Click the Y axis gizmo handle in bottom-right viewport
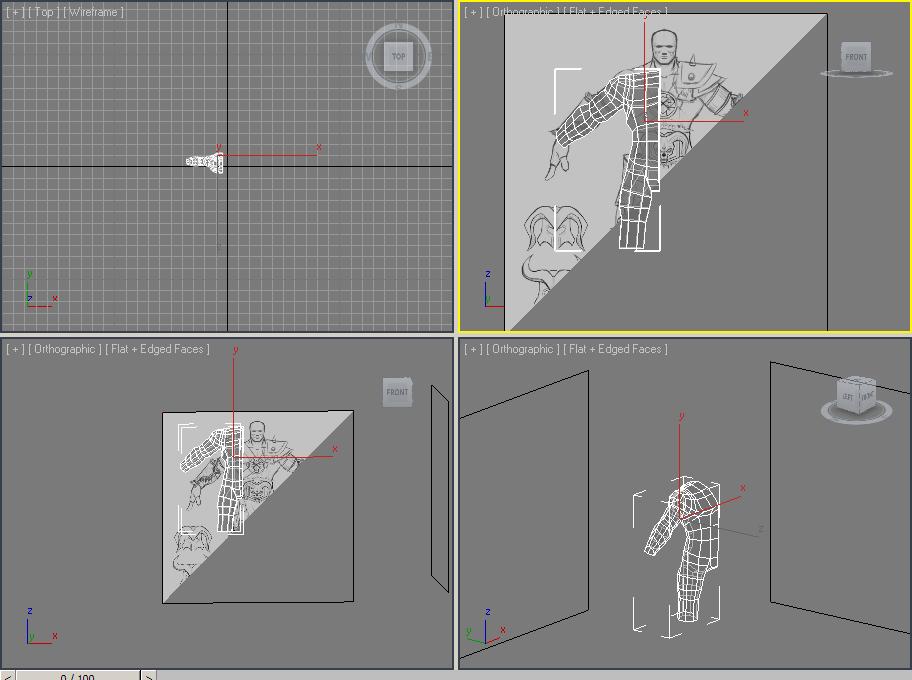The height and width of the screenshot is (680, 912). [x=680, y=465]
